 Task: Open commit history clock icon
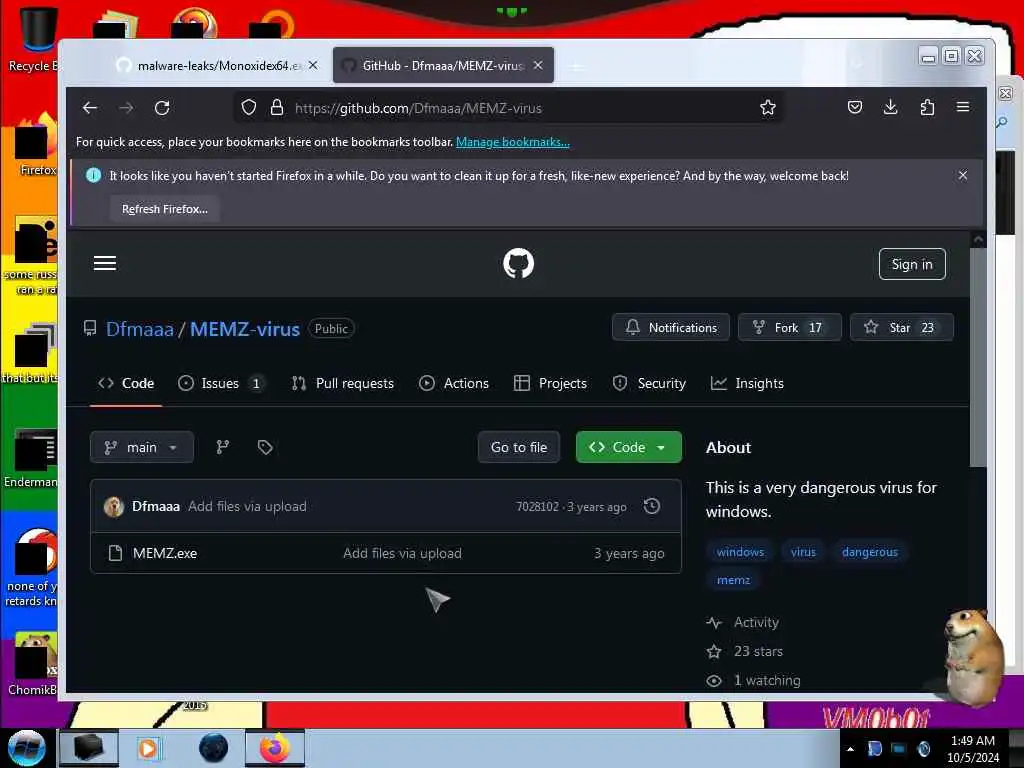(x=652, y=506)
